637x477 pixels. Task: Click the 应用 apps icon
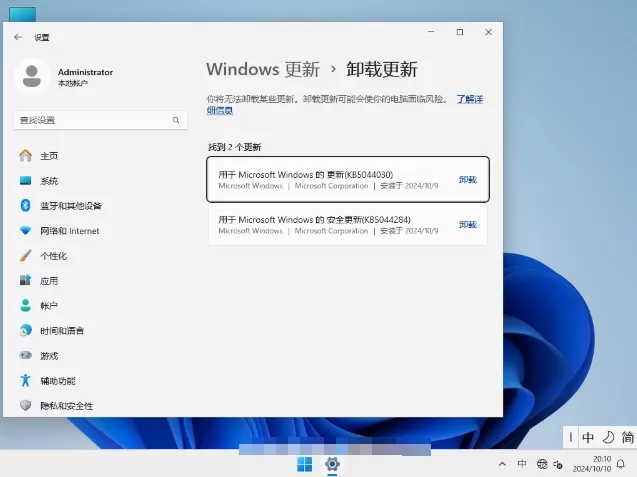[25, 280]
